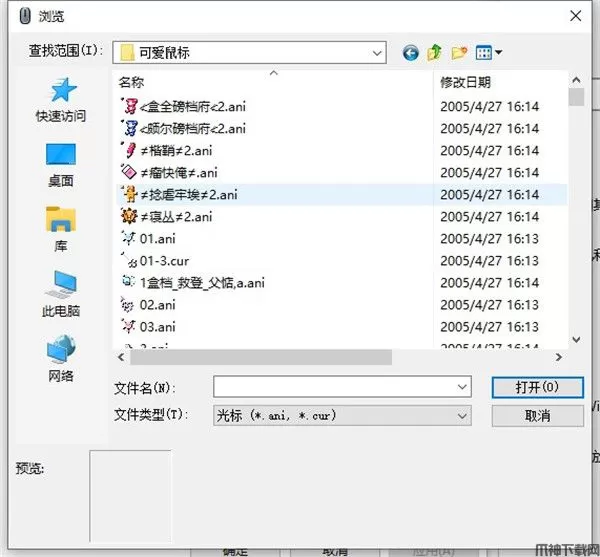Click the cursor icon of 03.ani
Viewport: 600px width, 557px height.
[x=128, y=326]
